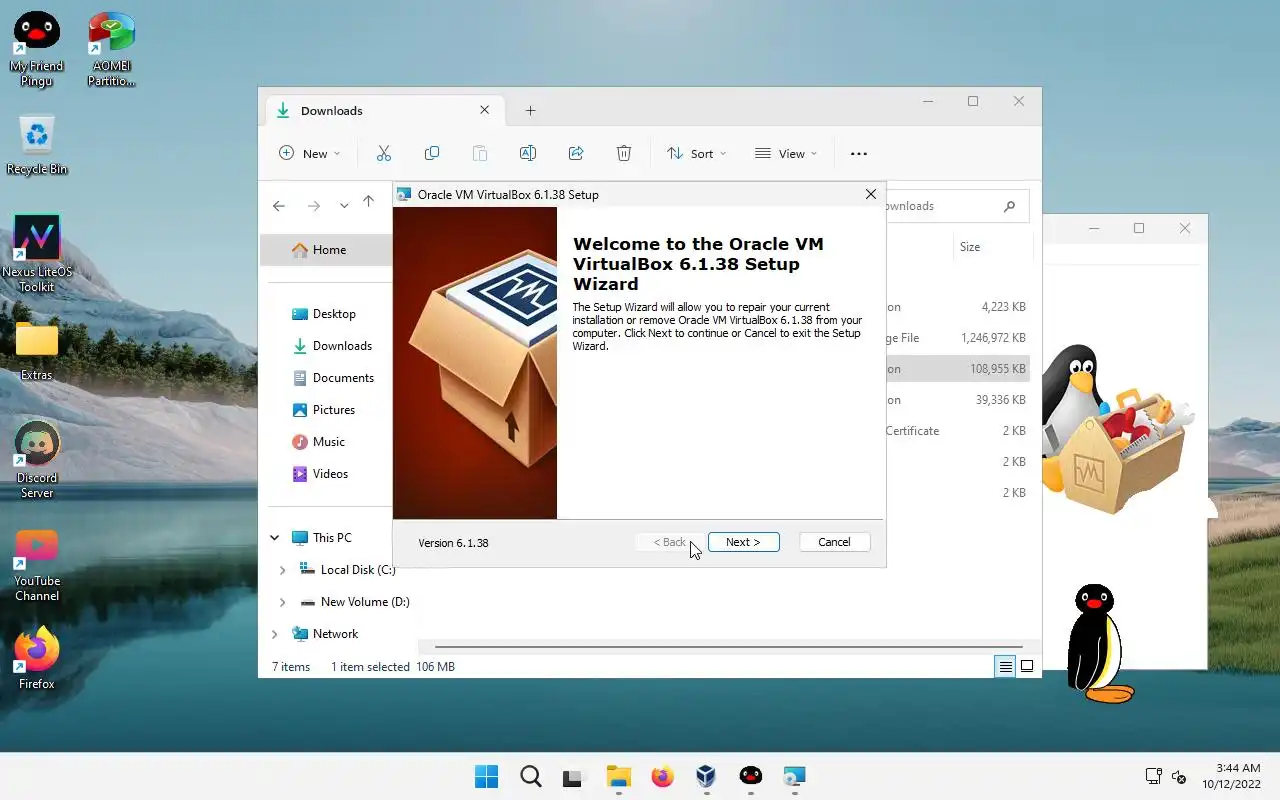Switch to large thumbnails view icon
The image size is (1280, 800).
[x=1026, y=666]
